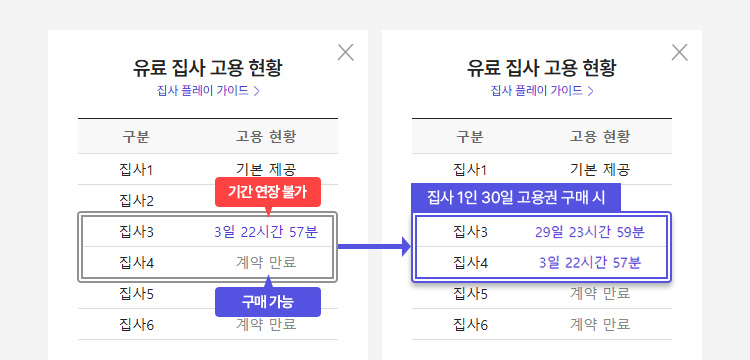Click chevron next to left 집사 플레이 가이드

256,91
